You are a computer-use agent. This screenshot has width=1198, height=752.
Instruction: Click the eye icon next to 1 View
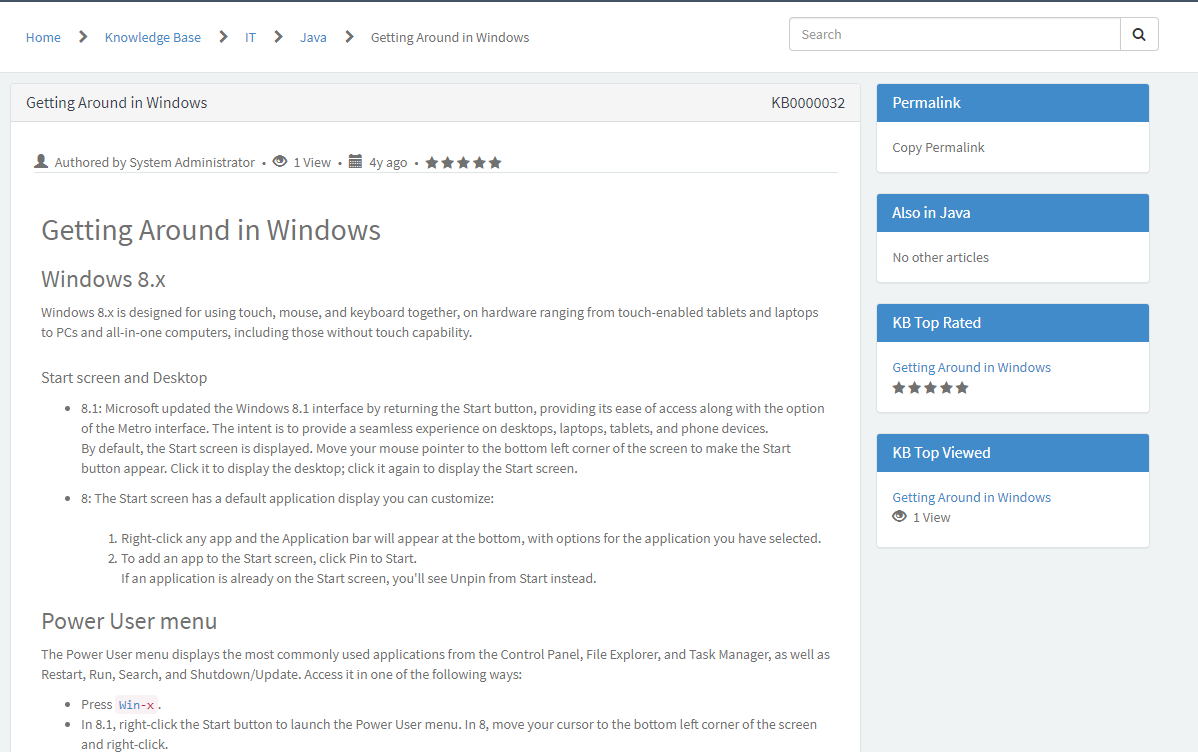coord(280,161)
